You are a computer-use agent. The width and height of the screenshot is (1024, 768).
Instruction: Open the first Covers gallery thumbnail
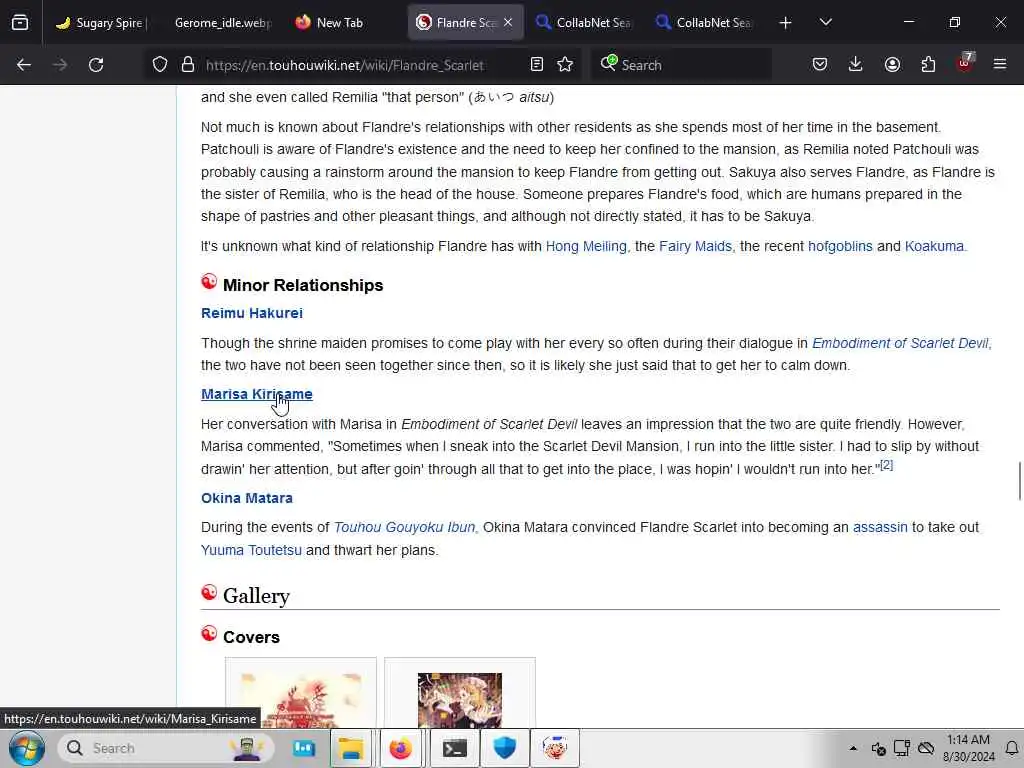(301, 700)
